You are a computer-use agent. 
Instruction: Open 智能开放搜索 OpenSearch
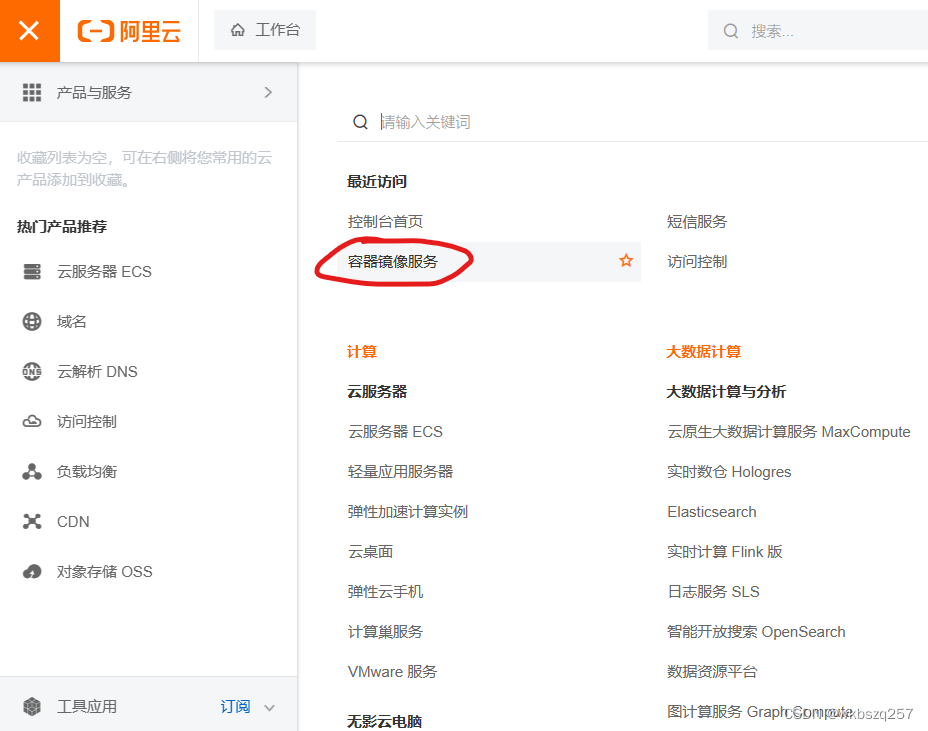tap(756, 632)
